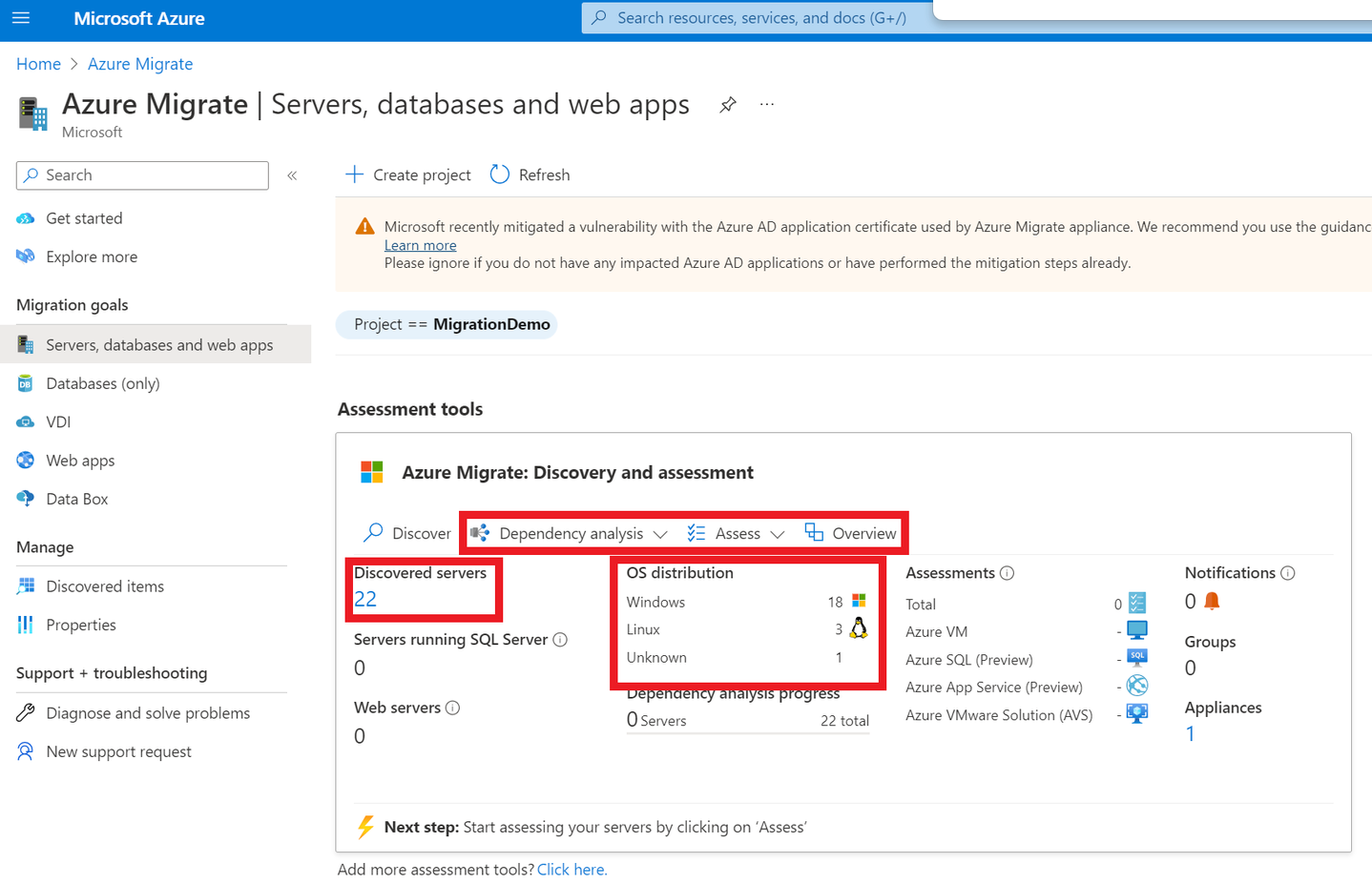Click the Overview tool icon
The image size is (1372, 883).
814,532
